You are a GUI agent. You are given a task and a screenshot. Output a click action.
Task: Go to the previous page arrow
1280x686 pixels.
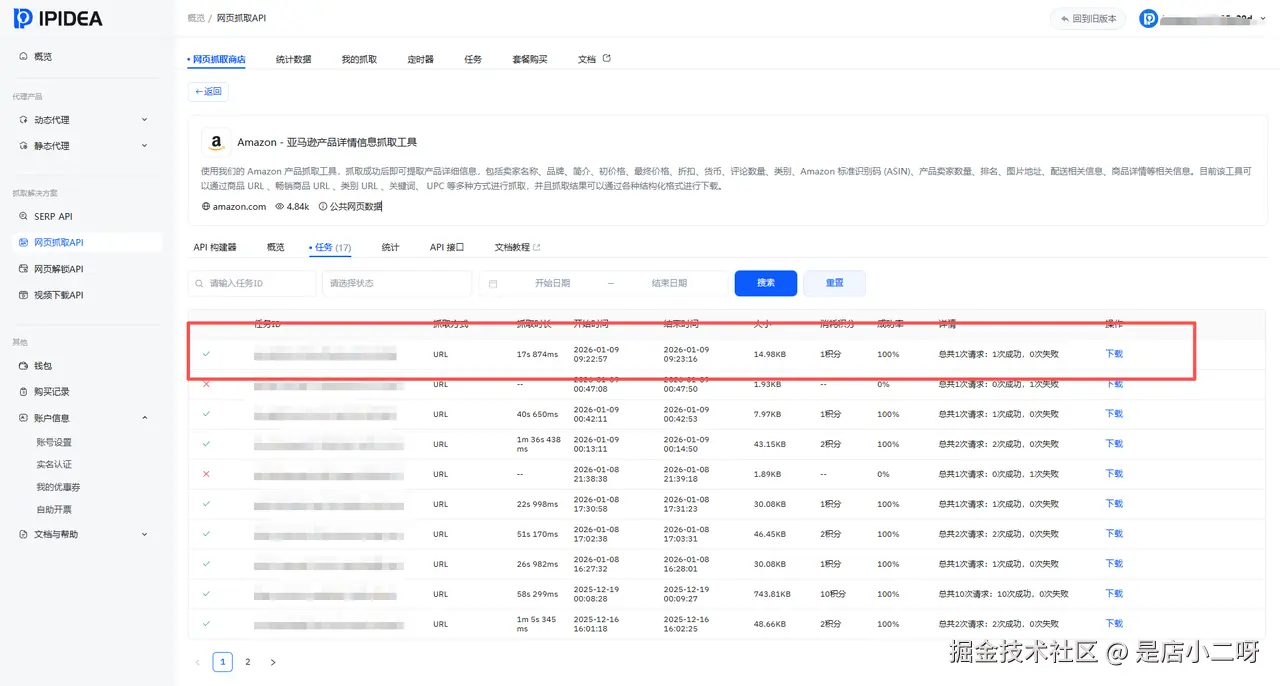197,662
